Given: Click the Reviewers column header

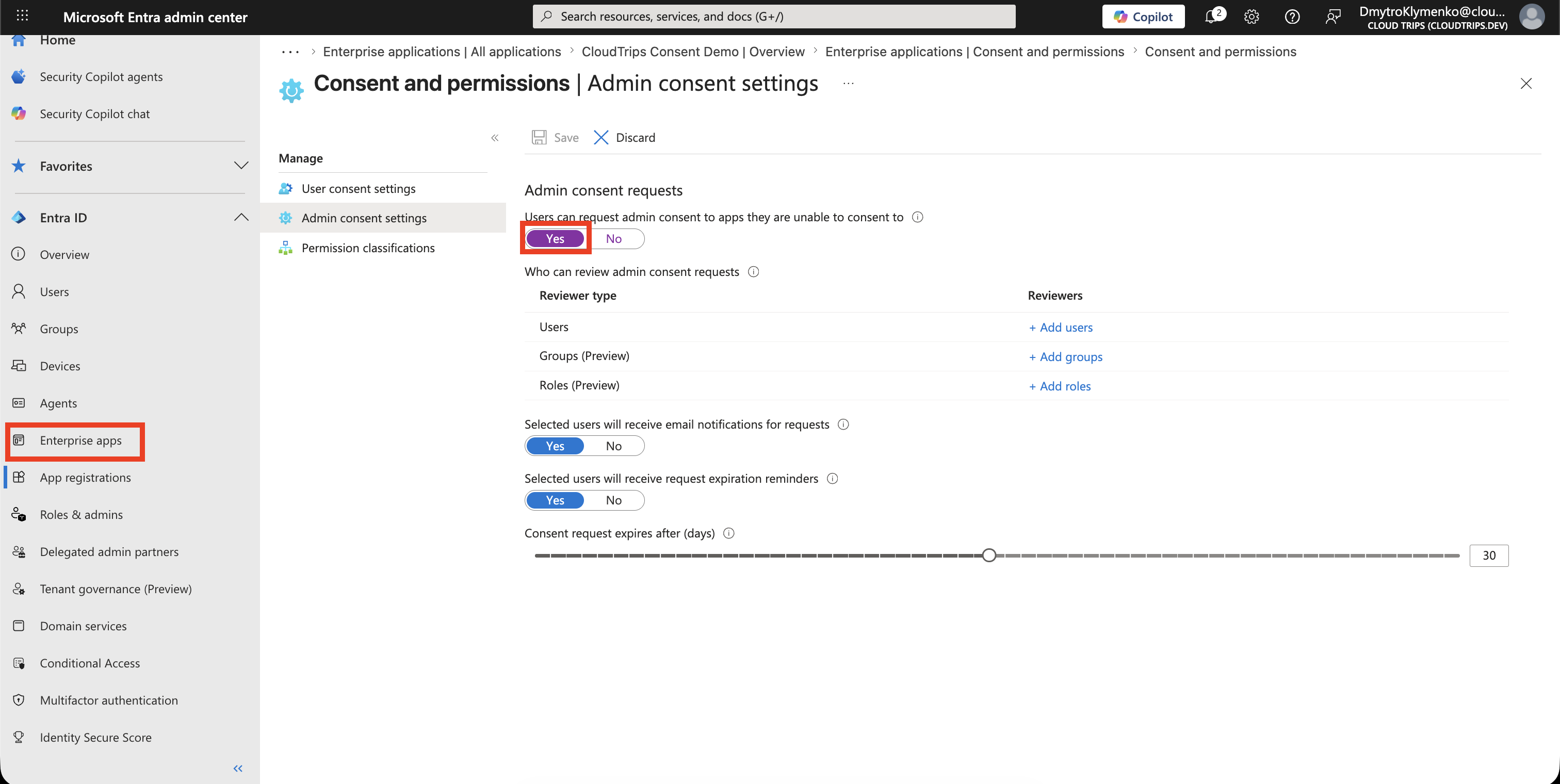Looking at the screenshot, I should (1054, 296).
